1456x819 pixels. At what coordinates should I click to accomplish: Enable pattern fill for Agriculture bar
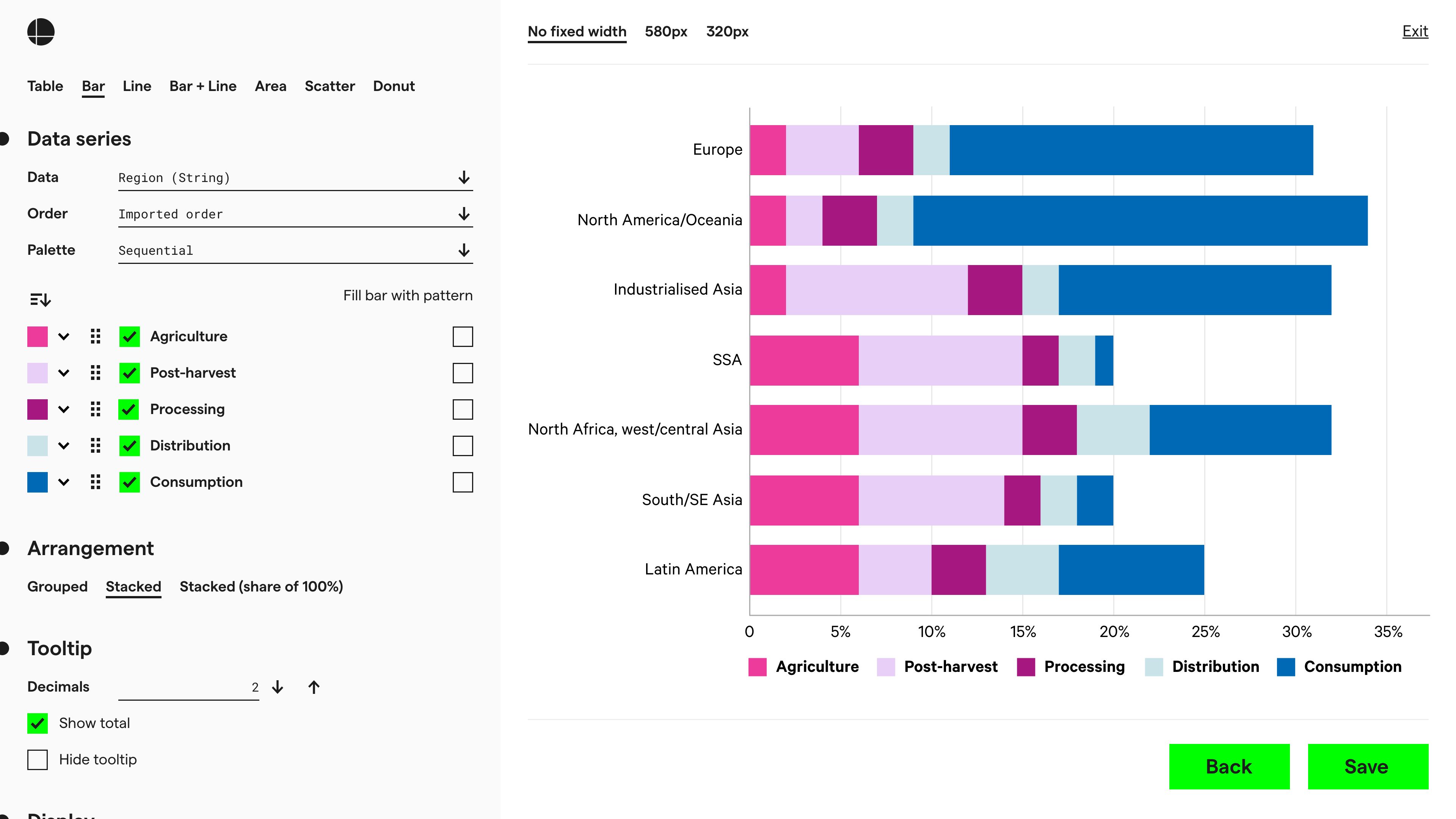[x=462, y=336]
